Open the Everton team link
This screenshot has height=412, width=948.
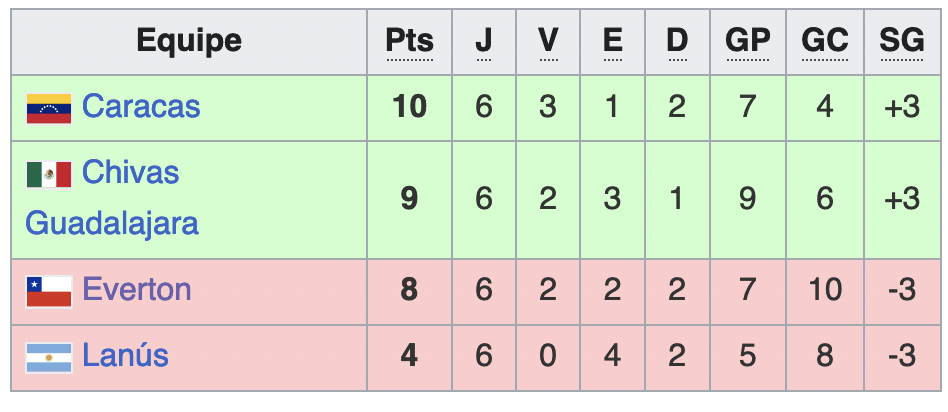click(137, 289)
